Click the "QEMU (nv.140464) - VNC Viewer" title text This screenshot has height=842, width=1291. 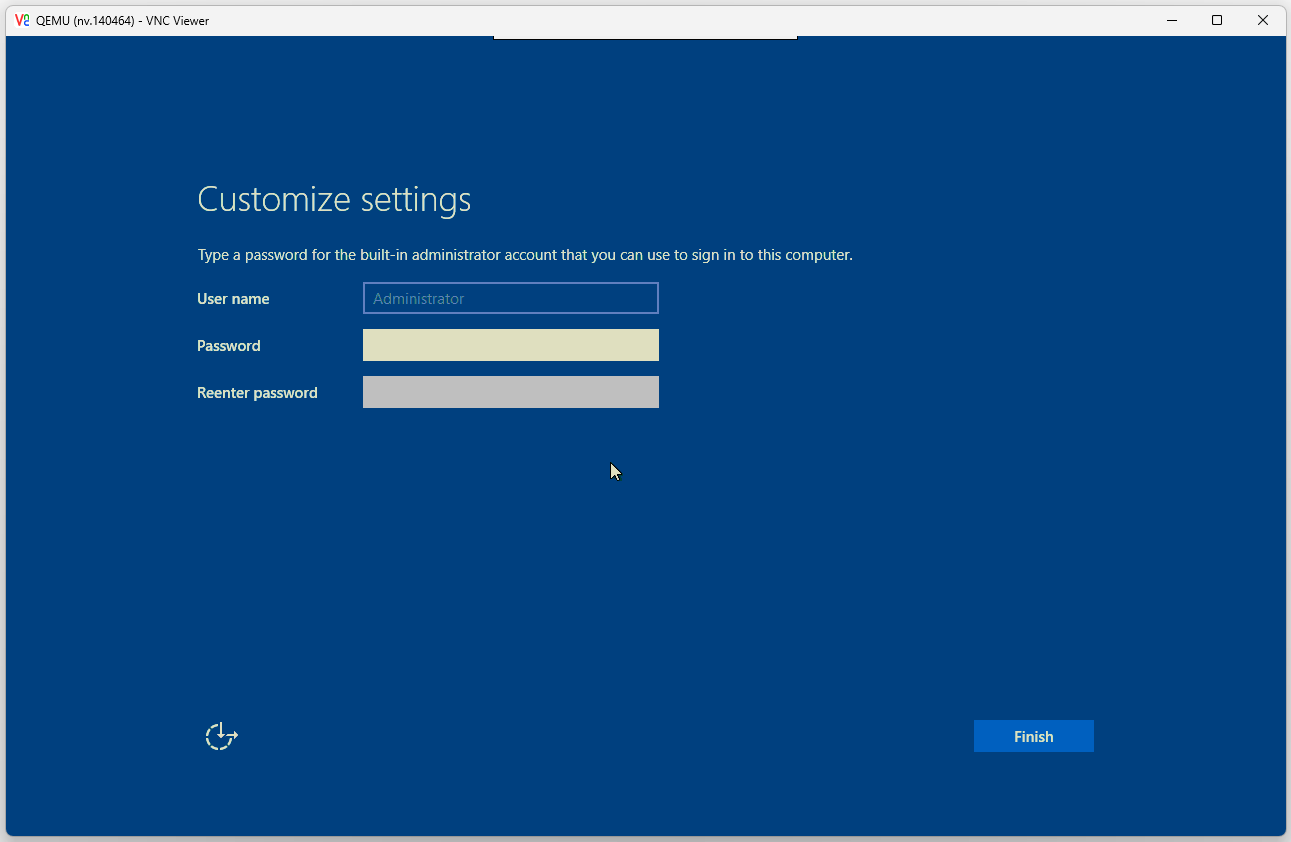pos(122,21)
